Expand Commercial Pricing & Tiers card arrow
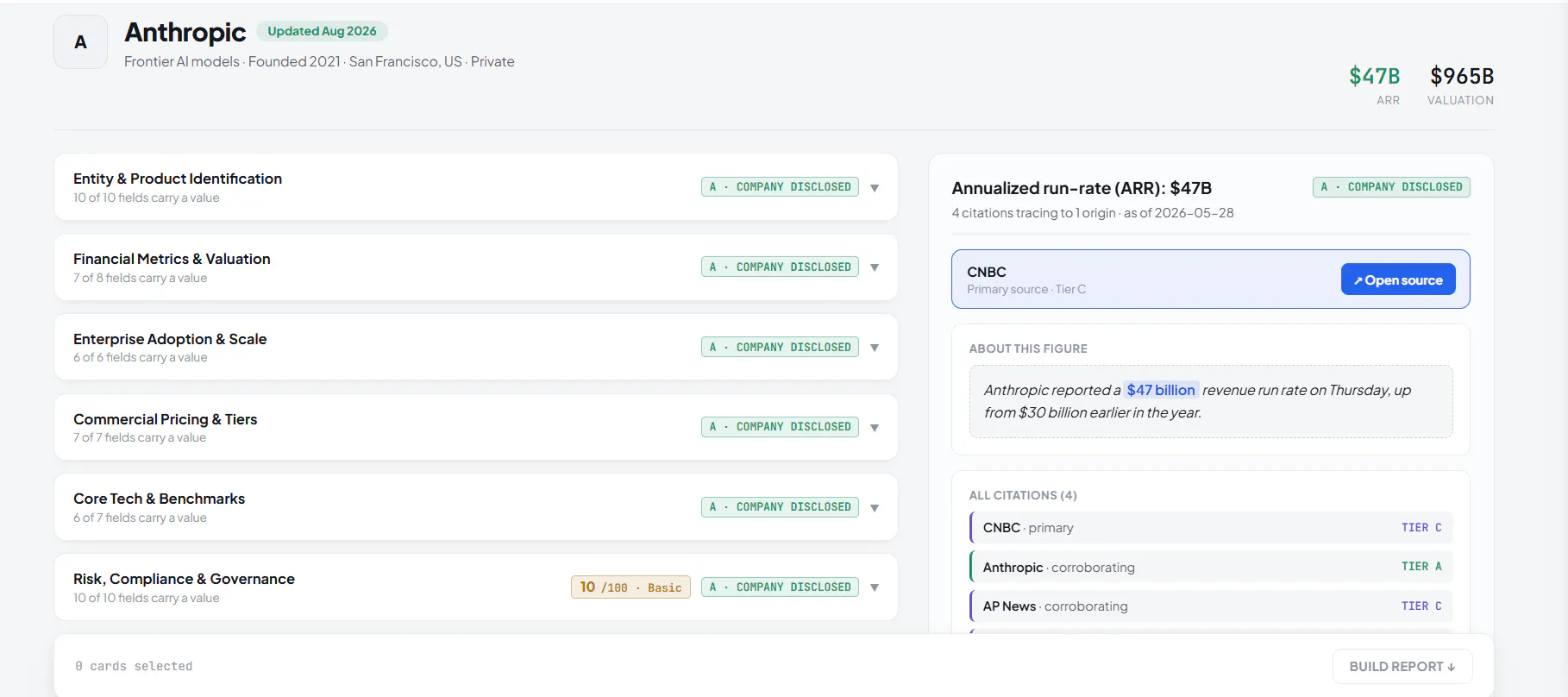Image resolution: width=1568 pixels, height=697 pixels. (x=875, y=427)
